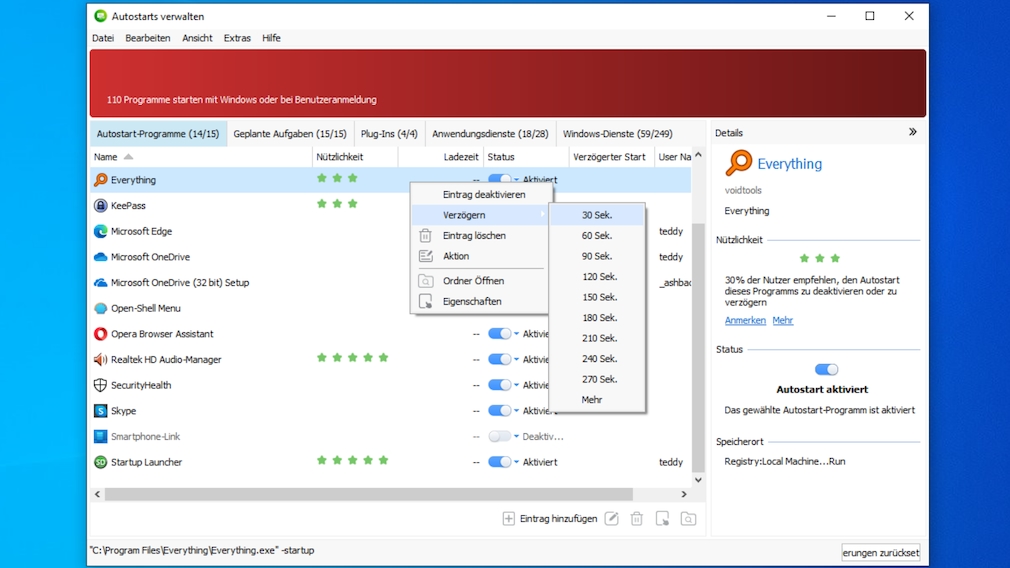Image resolution: width=1010 pixels, height=568 pixels.
Task: Switch to Anwendungsdienste (18/28) tab
Action: click(x=490, y=134)
